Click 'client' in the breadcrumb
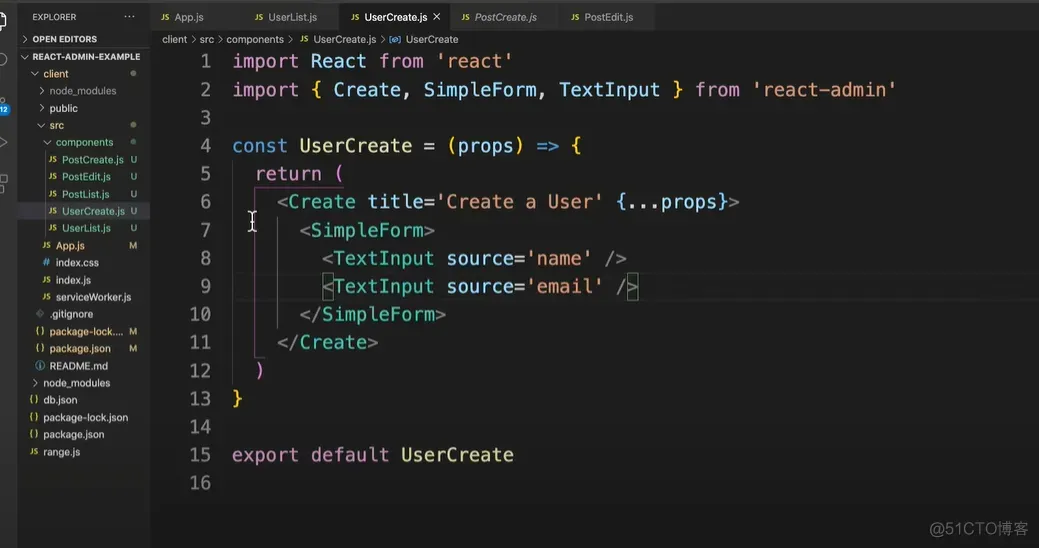1039x548 pixels. pos(174,39)
